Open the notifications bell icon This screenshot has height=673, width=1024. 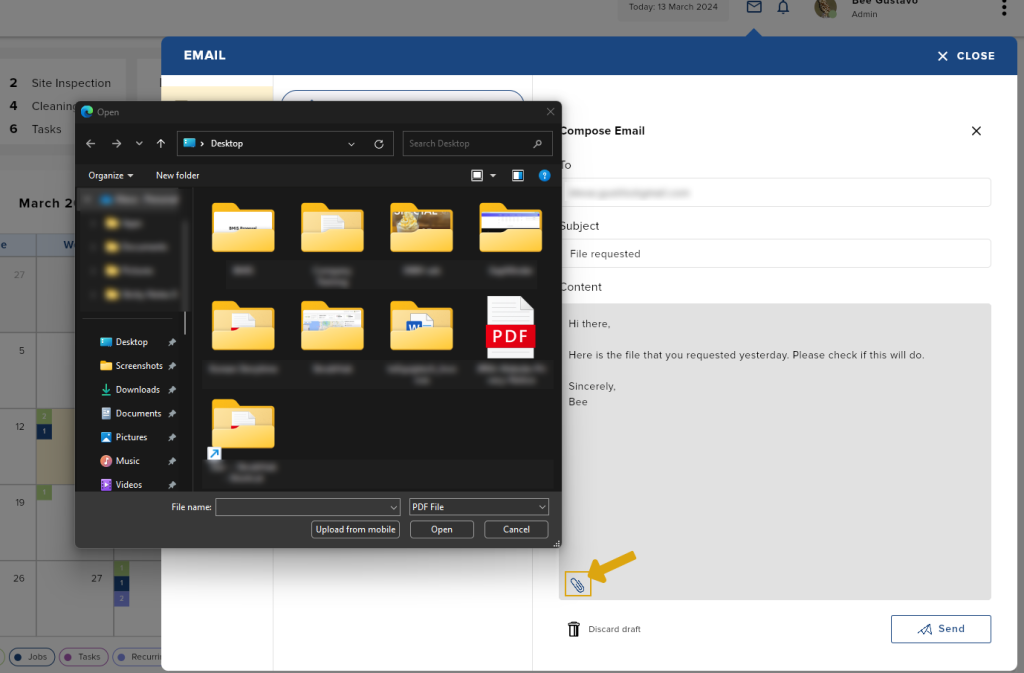[x=783, y=7]
